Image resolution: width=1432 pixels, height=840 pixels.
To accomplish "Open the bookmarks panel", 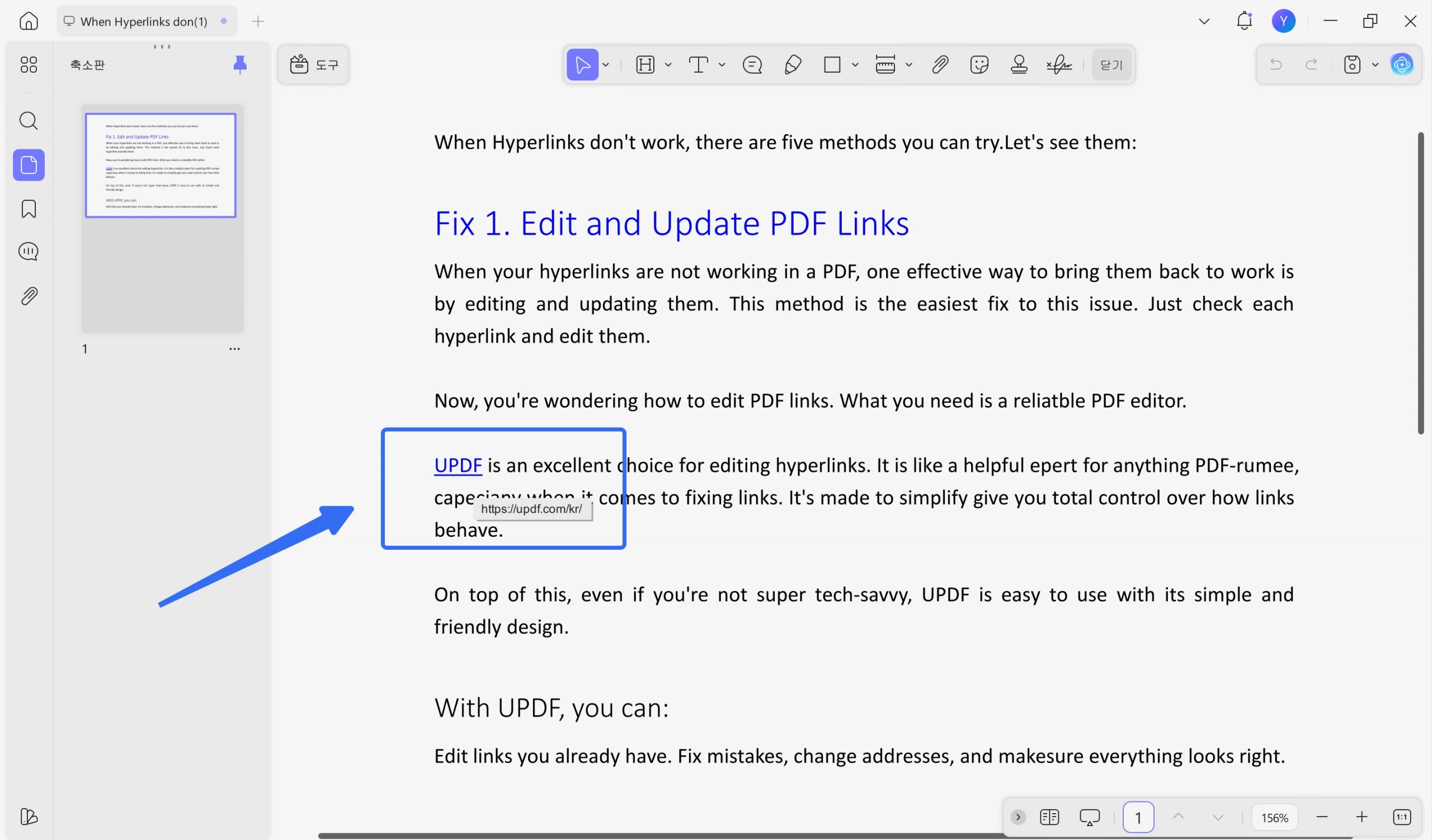I will tap(29, 209).
